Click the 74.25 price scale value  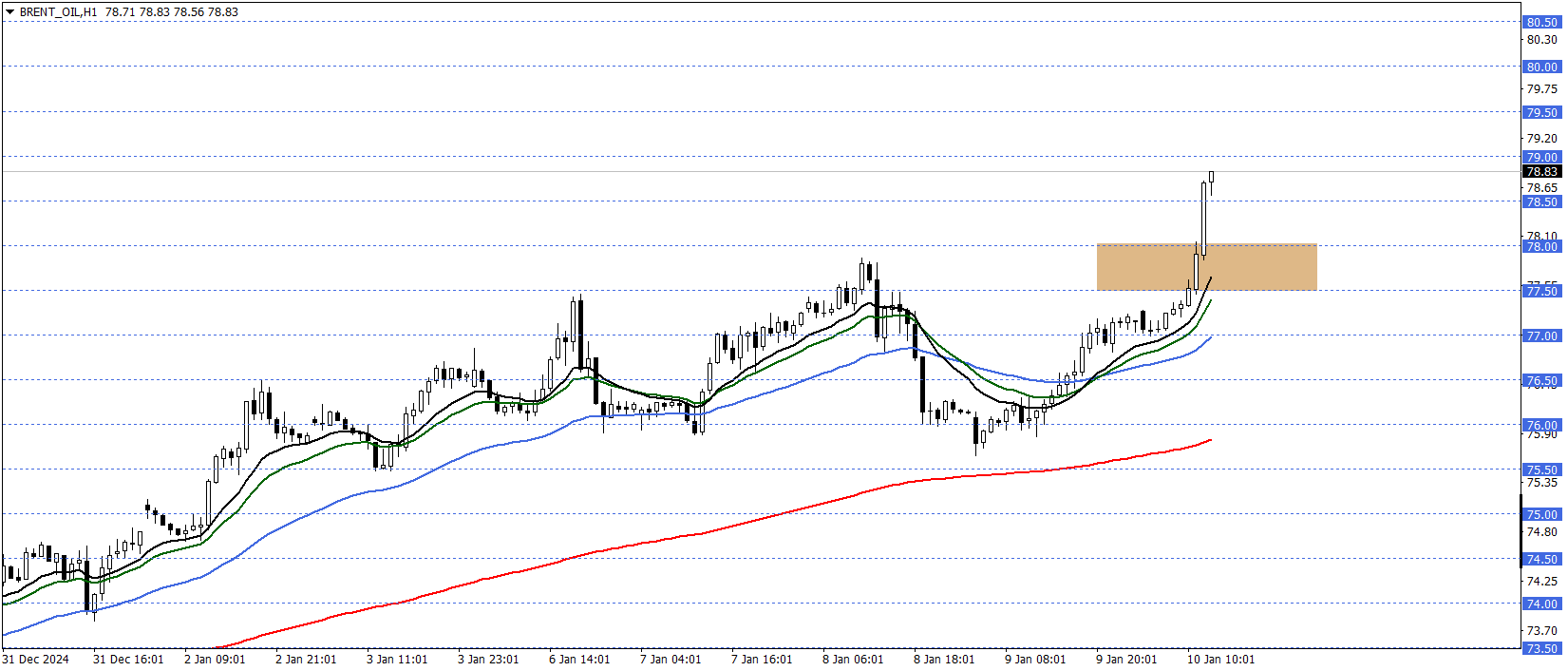pyautogui.click(x=1542, y=581)
